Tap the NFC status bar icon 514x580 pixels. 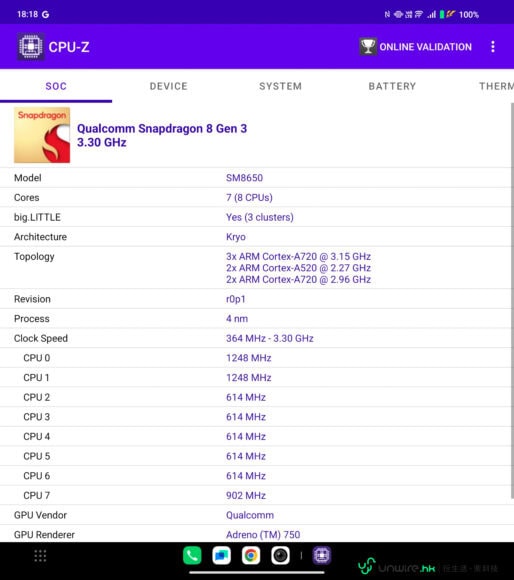(x=387, y=14)
